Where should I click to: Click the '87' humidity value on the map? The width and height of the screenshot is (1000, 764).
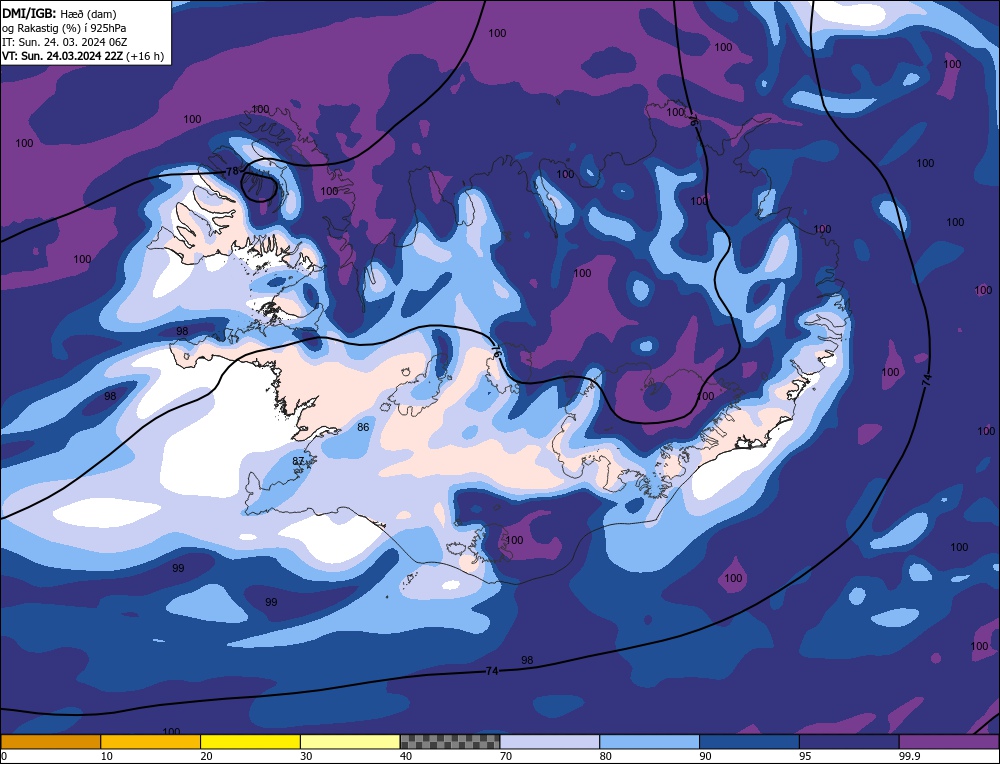coord(298,461)
